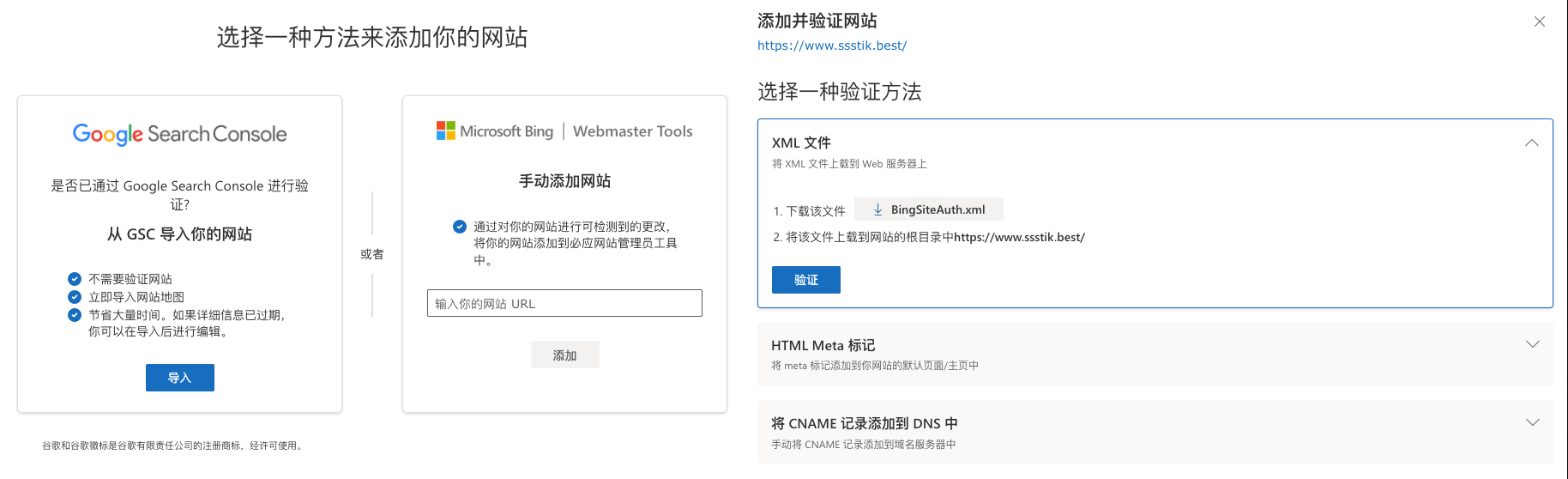This screenshot has height=479, width=1568.
Task: Expand the HTML Meta 标记 section
Action: coord(1532,344)
